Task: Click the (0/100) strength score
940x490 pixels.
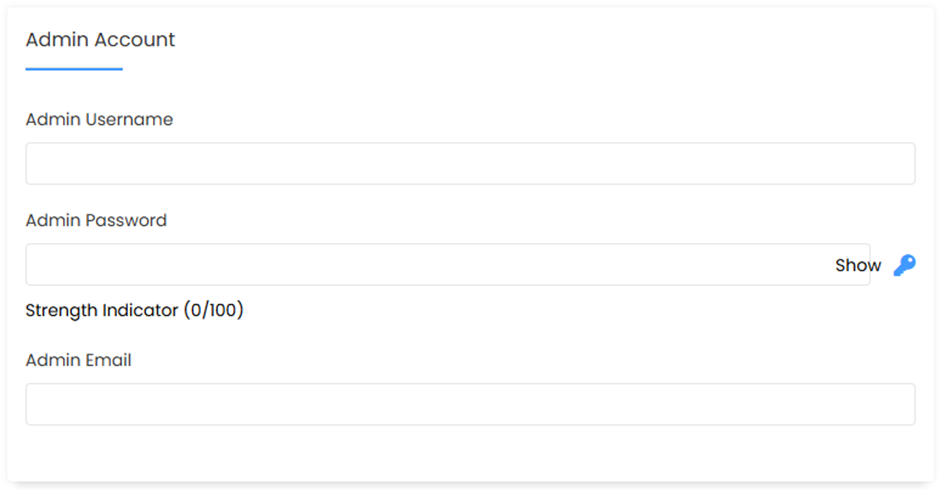Action: (x=213, y=310)
